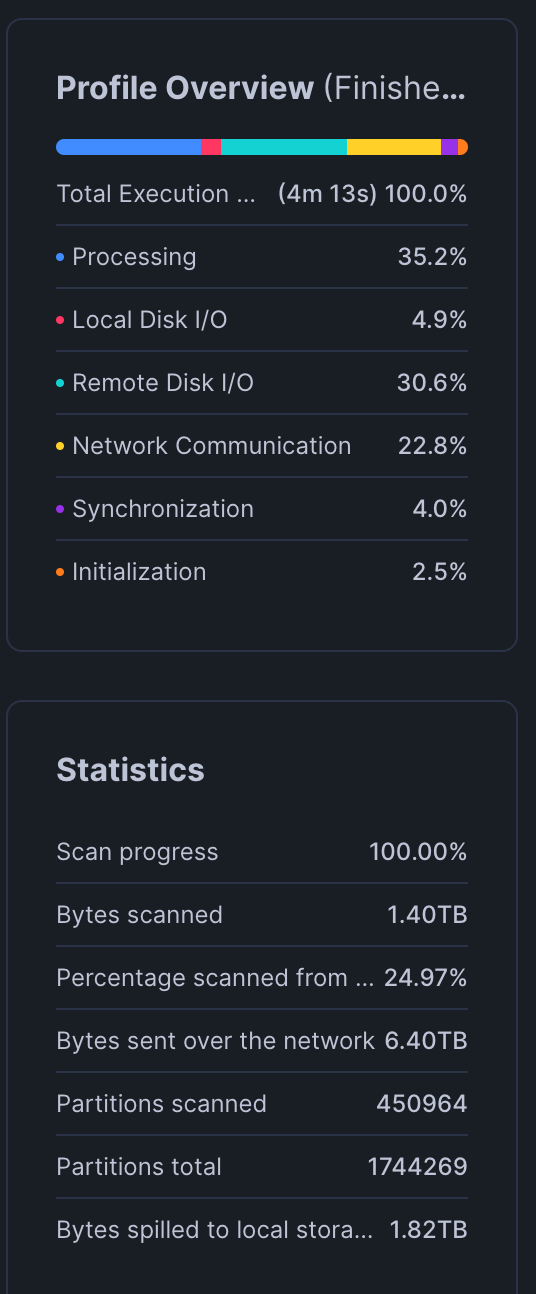
Task: Click the orange Initialization dot
Action: click(60, 572)
